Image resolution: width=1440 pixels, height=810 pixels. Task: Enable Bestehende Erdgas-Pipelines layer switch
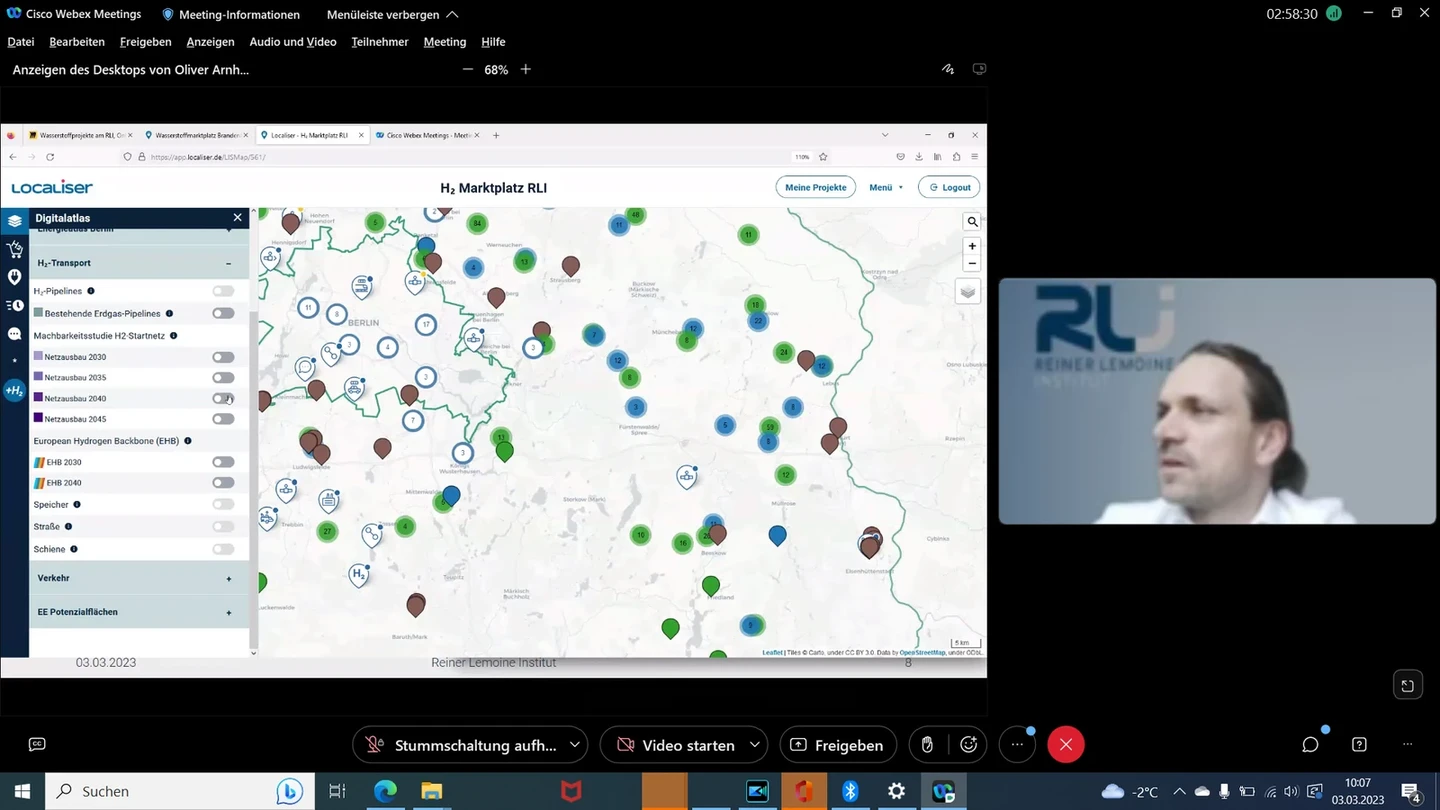(223, 314)
